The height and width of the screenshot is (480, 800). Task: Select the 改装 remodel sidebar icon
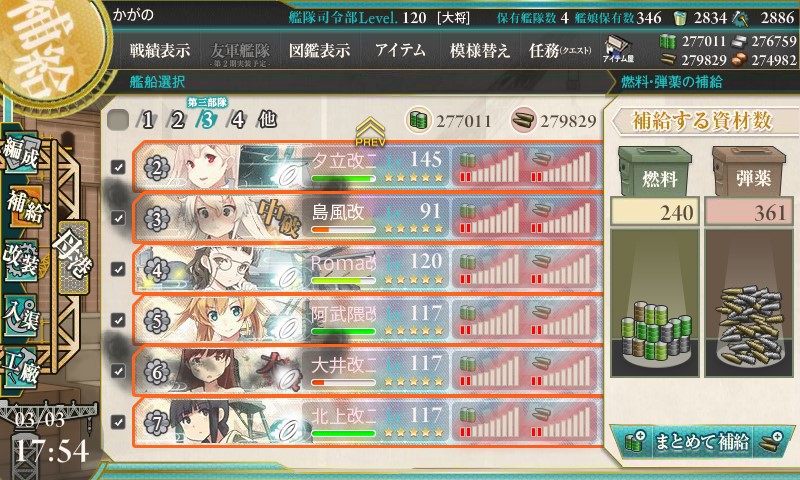[x=21, y=261]
